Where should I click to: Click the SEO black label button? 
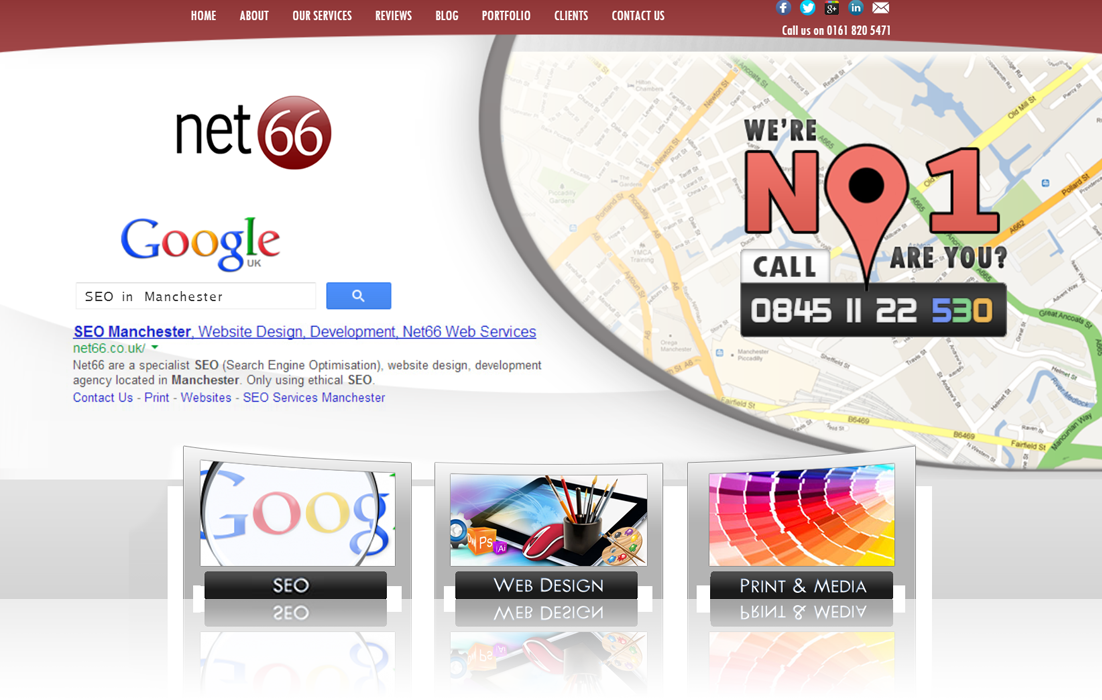pos(296,585)
